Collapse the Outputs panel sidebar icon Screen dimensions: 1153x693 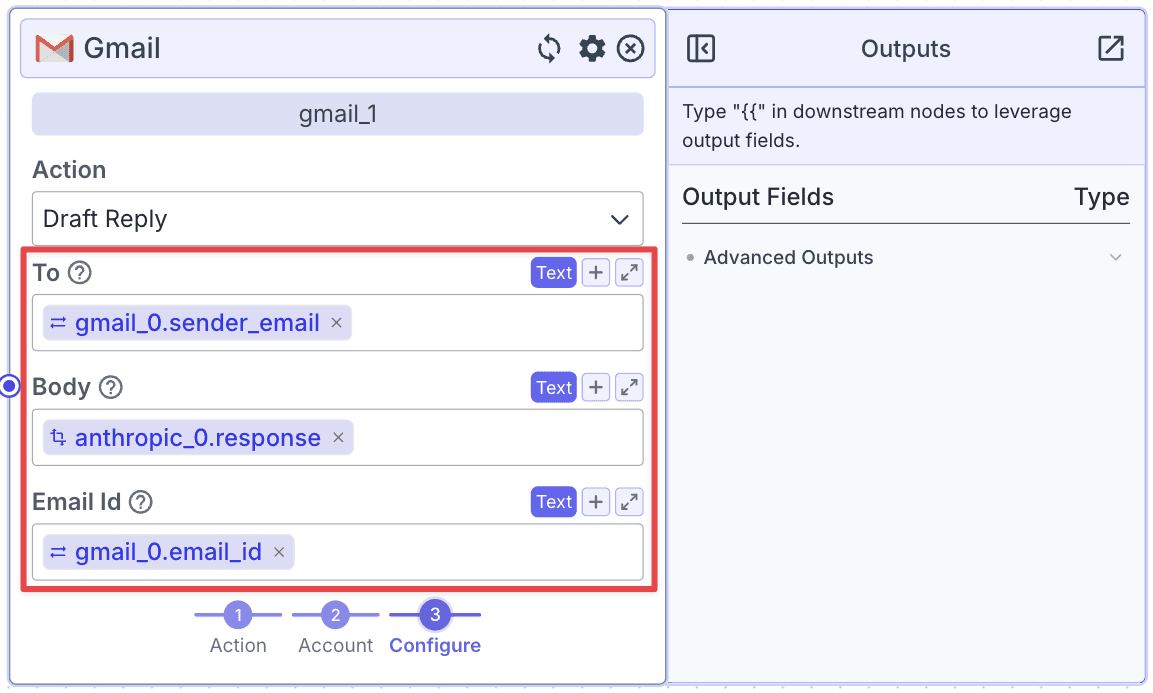701,49
